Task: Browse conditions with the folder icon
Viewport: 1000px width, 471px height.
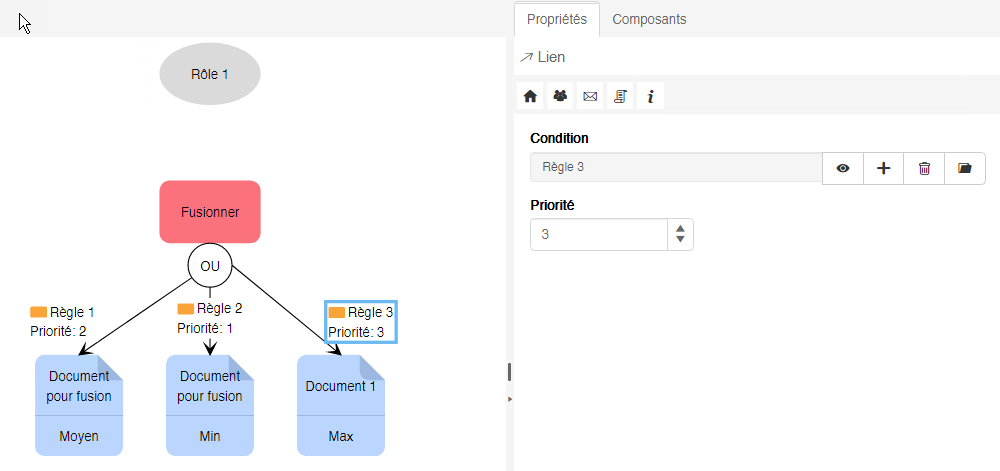Action: pos(964,168)
